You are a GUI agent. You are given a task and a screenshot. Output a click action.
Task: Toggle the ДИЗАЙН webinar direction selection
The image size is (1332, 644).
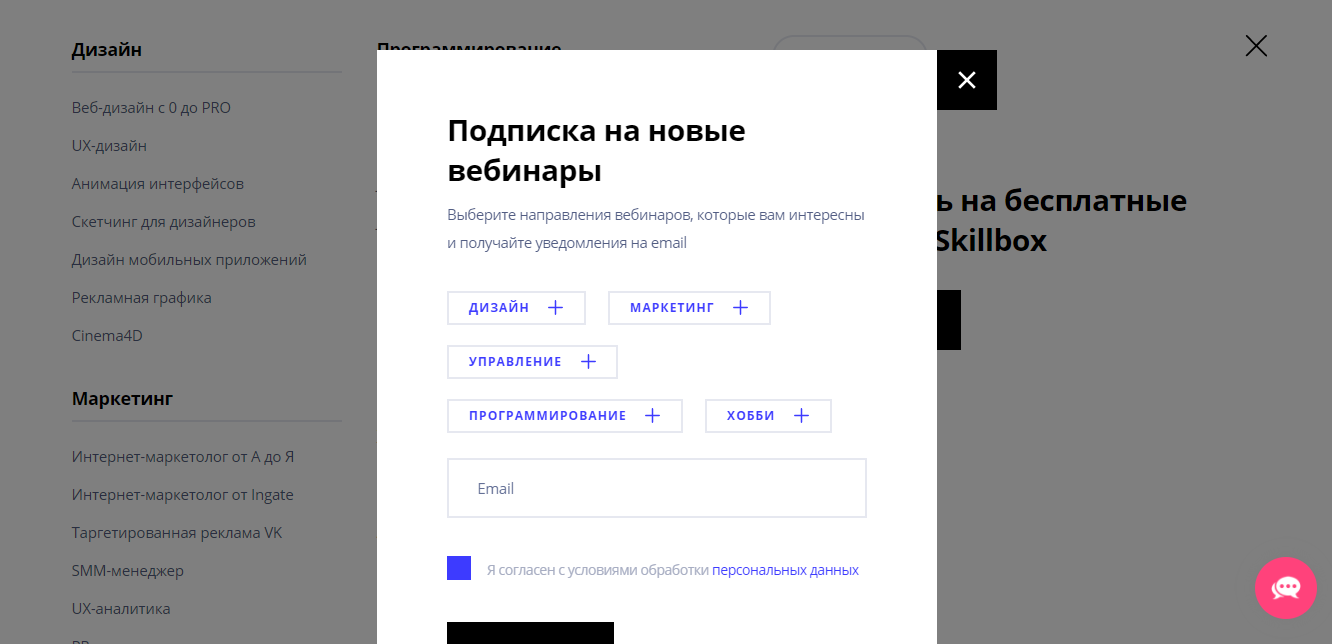pos(516,307)
